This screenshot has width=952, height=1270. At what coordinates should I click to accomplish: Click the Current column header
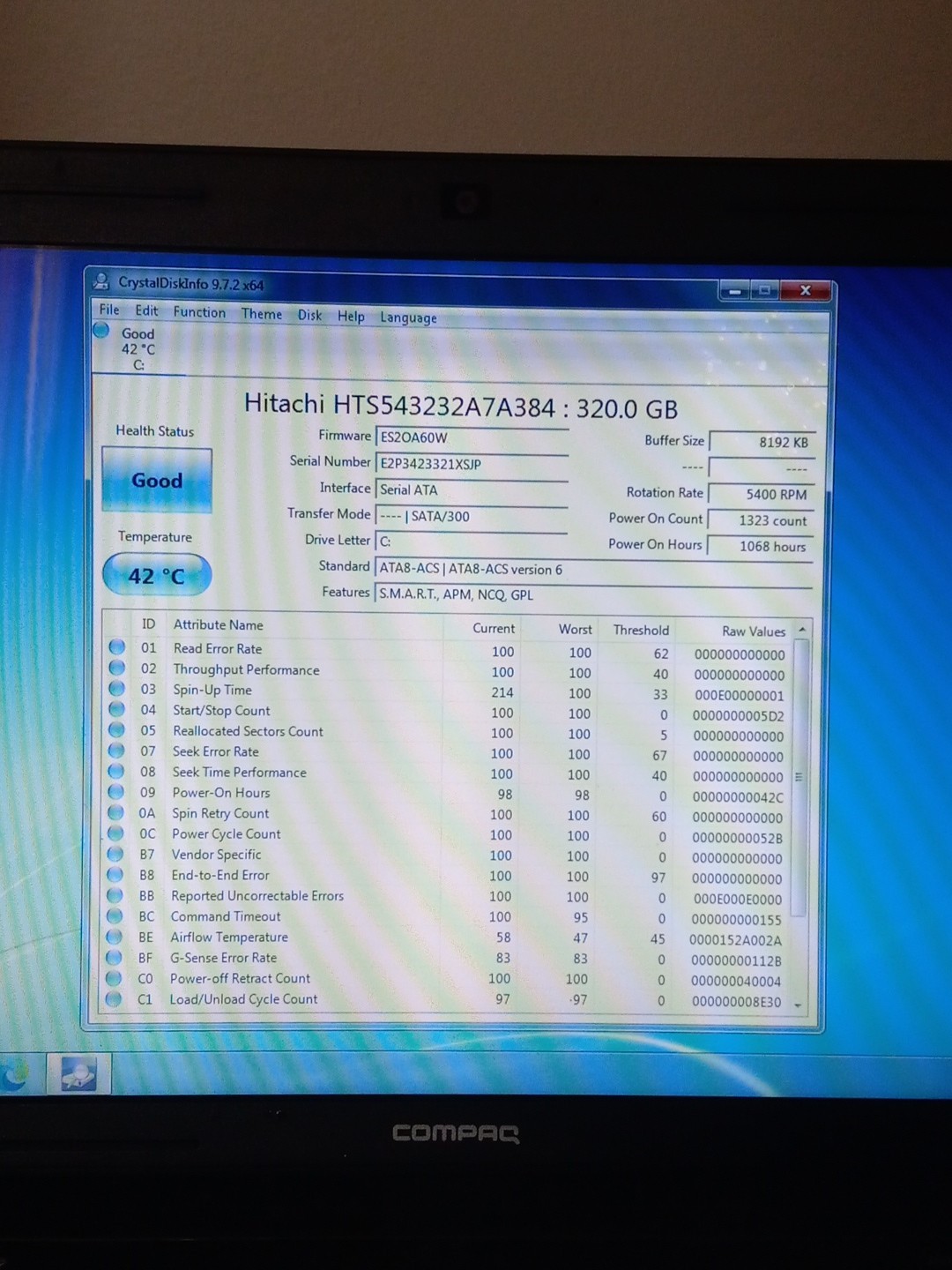click(x=494, y=628)
